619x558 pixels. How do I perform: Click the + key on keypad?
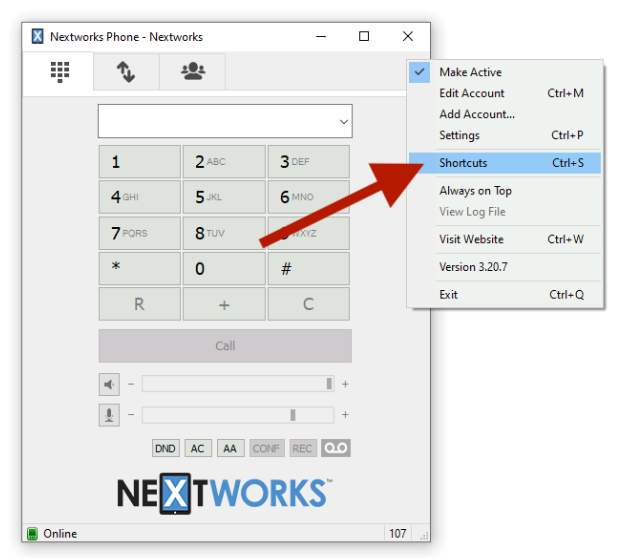click(x=224, y=304)
